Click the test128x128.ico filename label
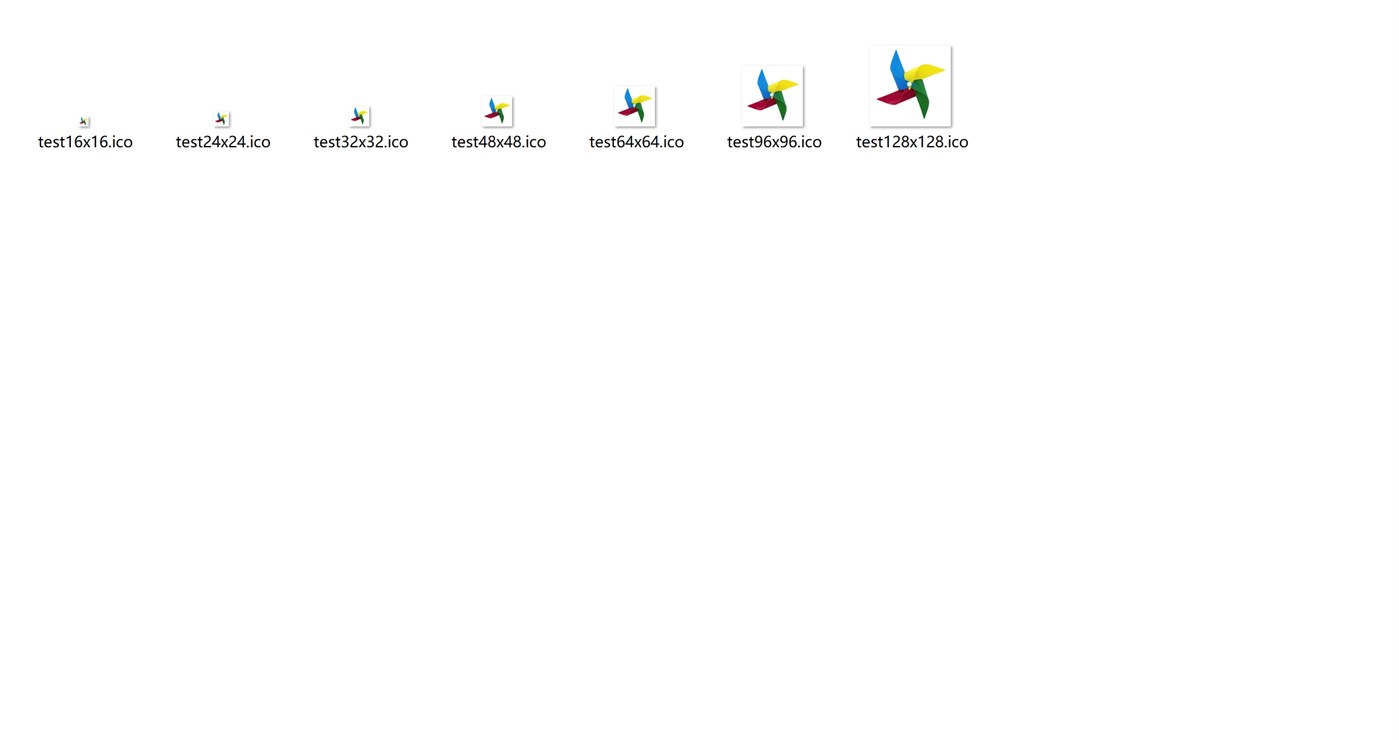Screen dimensions: 1399x740 click(x=912, y=142)
